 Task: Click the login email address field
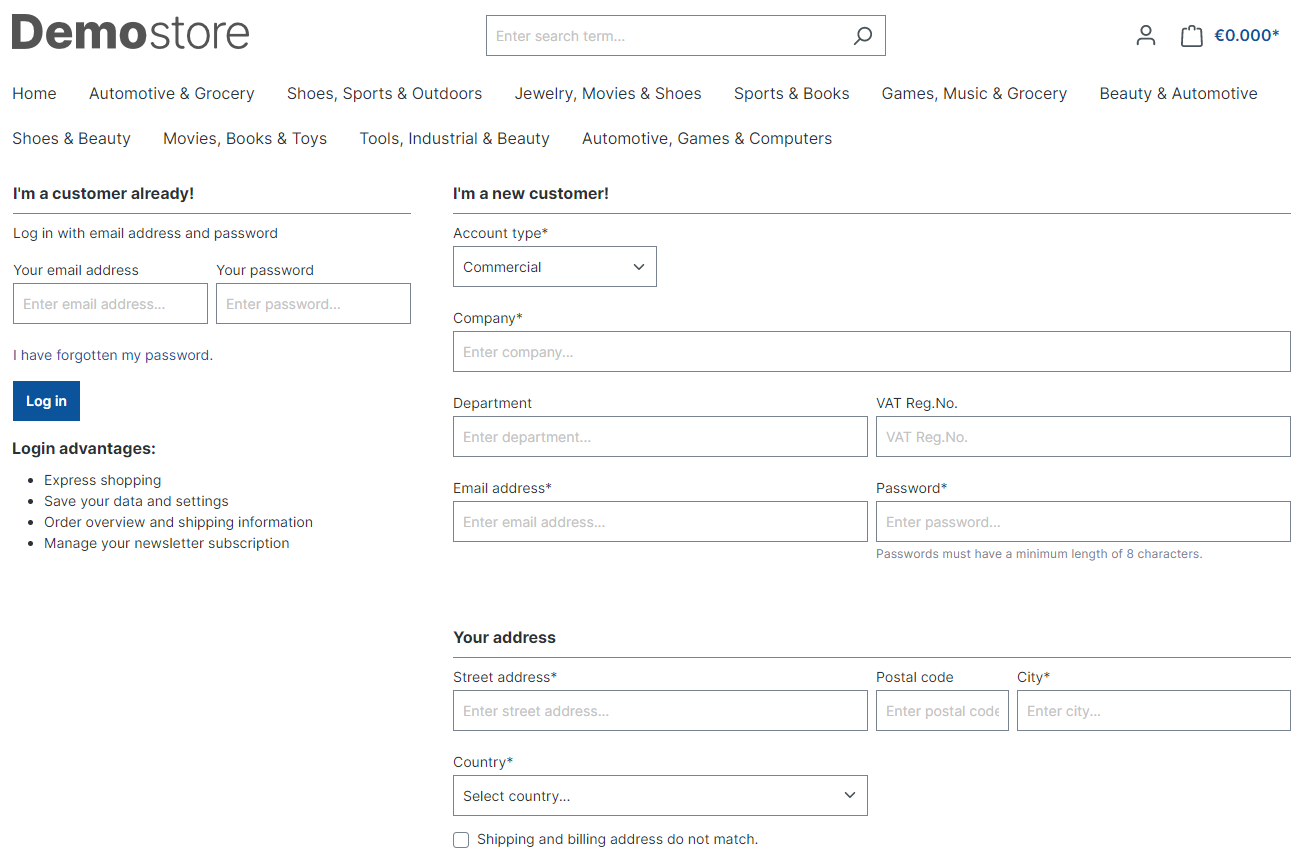(110, 304)
